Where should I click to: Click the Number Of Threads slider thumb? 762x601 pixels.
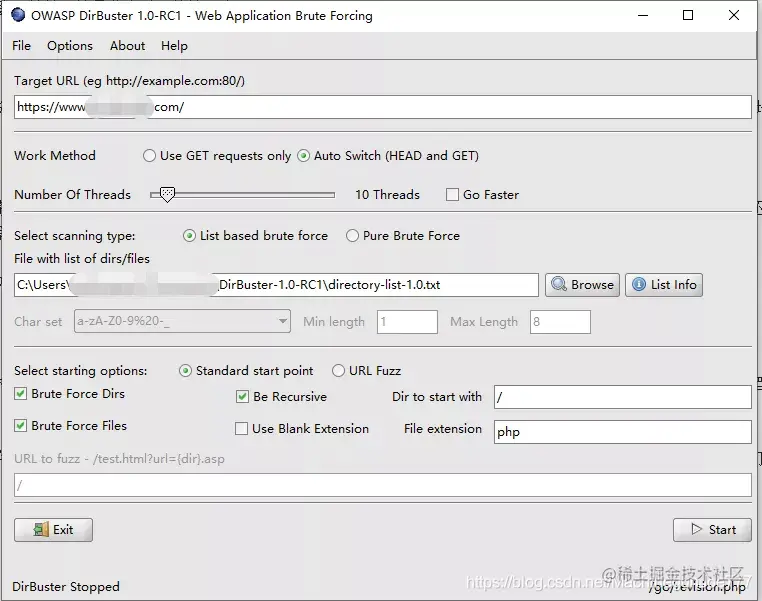click(167, 195)
